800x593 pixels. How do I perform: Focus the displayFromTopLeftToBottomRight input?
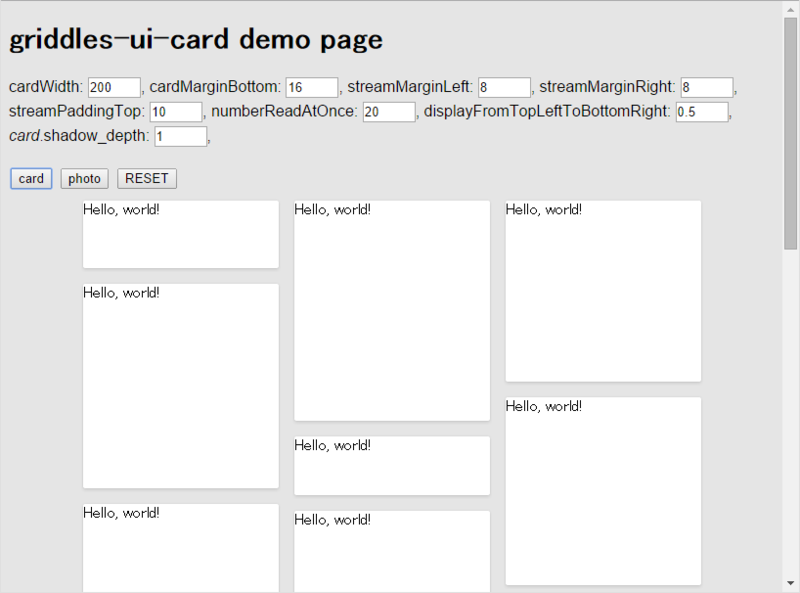pyautogui.click(x=702, y=112)
